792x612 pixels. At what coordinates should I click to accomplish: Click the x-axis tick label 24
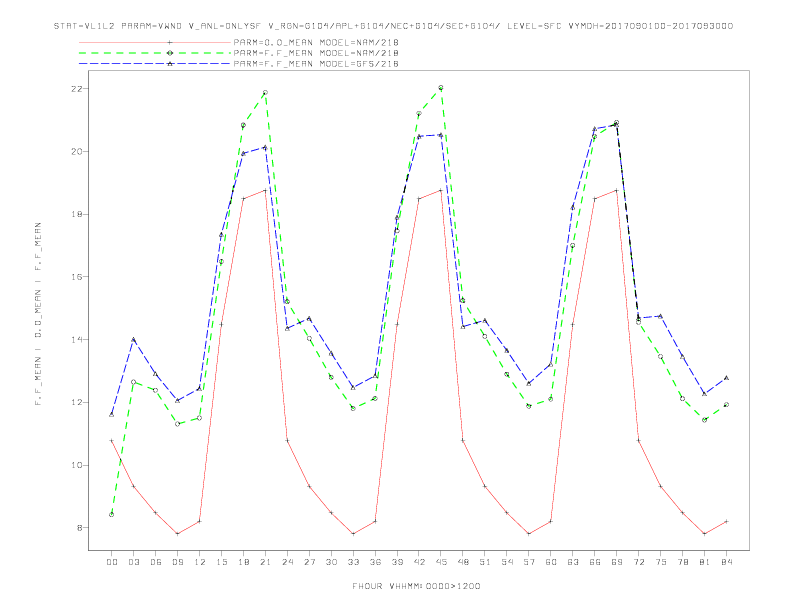(287, 562)
